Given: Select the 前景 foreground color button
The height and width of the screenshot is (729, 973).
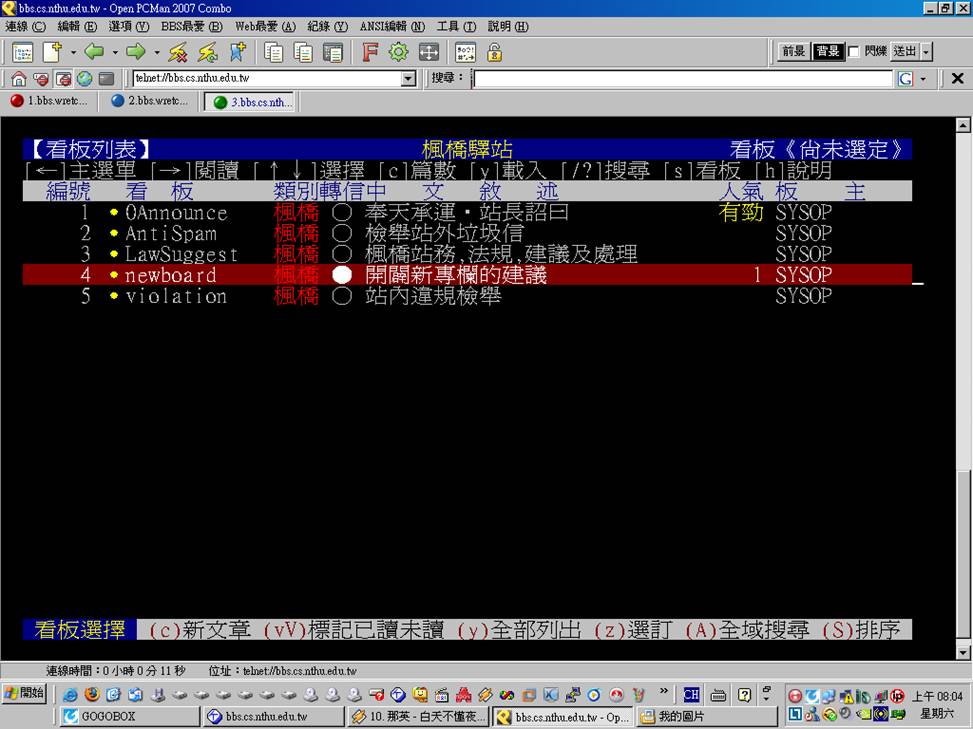Looking at the screenshot, I should [x=794, y=51].
